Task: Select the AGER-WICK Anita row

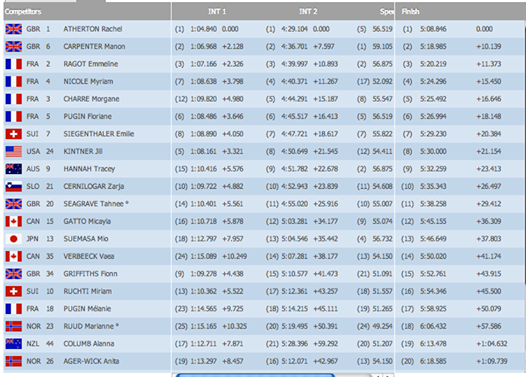Action: coord(264,361)
